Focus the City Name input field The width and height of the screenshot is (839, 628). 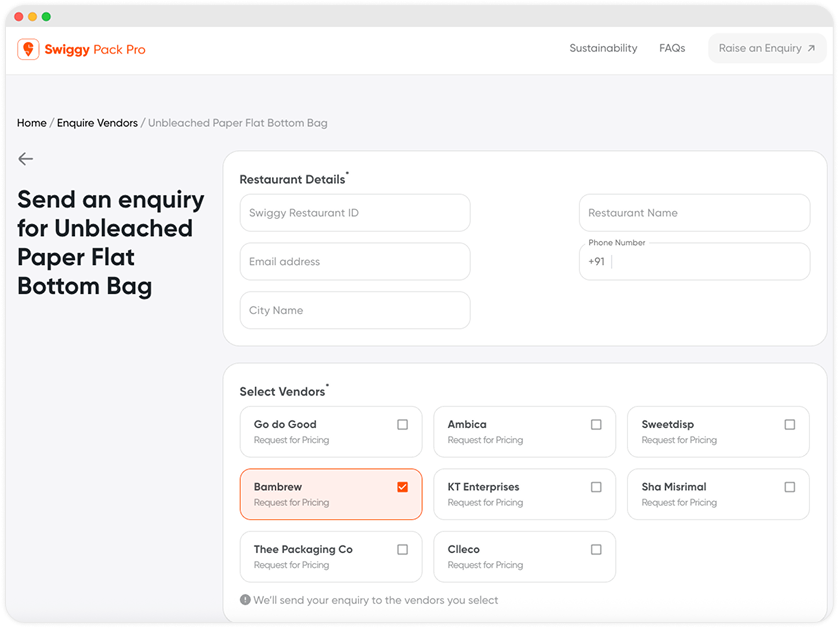pos(355,310)
